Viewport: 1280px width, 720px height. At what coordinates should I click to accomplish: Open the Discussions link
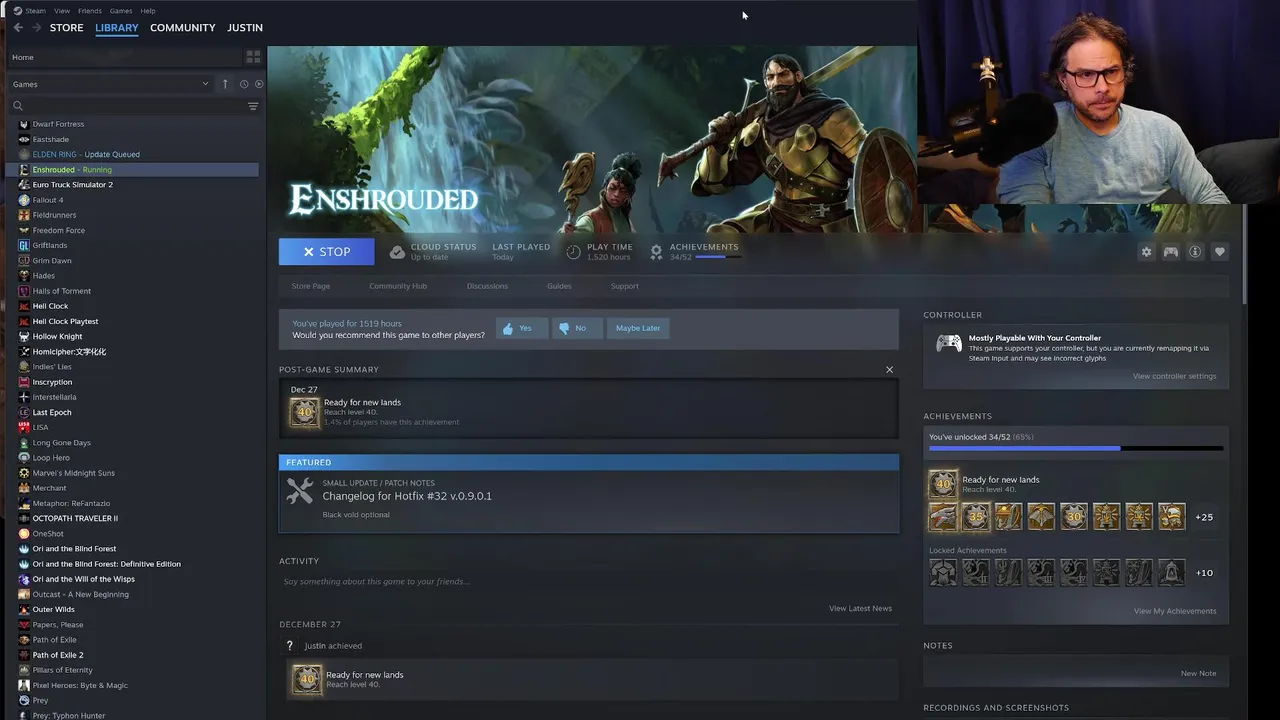pyautogui.click(x=487, y=286)
